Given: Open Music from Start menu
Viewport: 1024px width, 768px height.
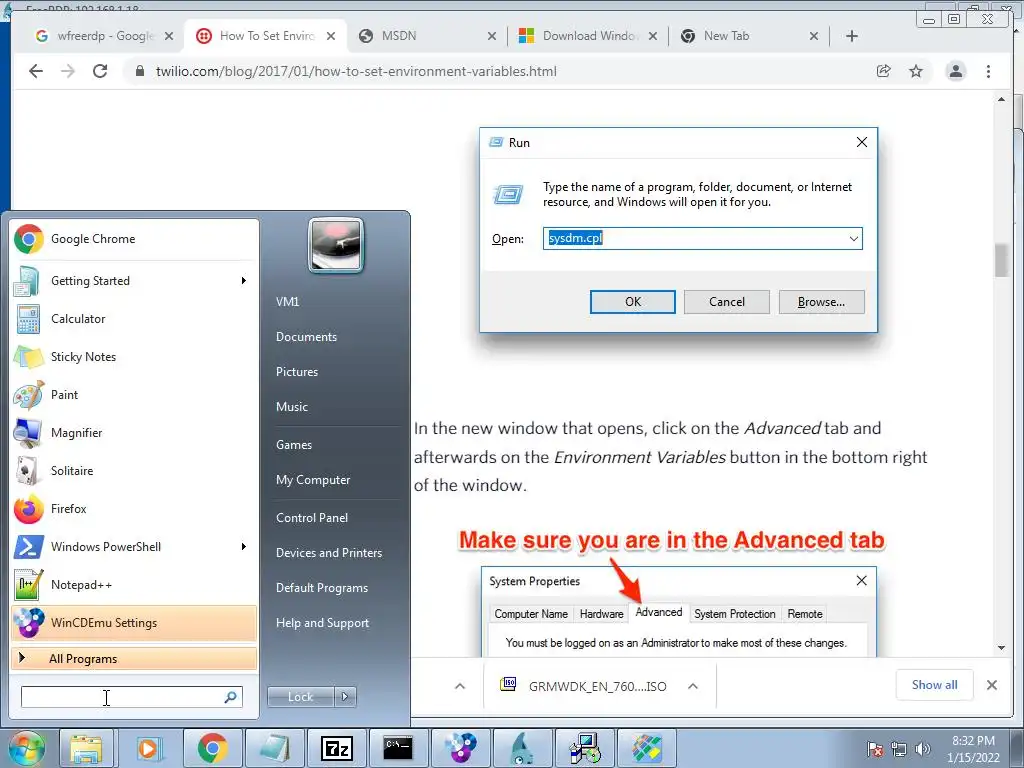Looking at the screenshot, I should [x=292, y=407].
